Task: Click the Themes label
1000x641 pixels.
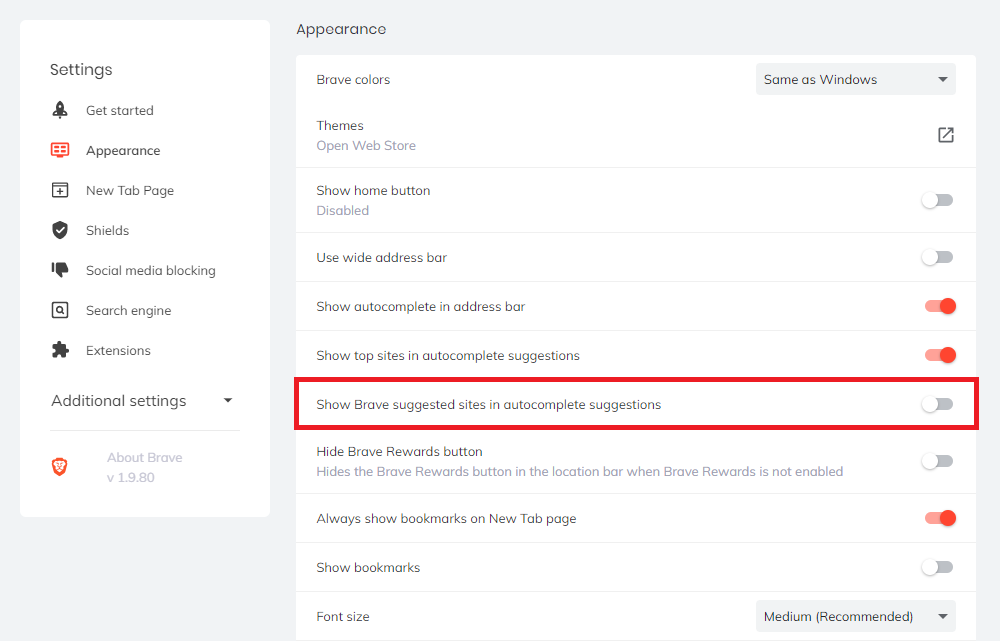Action: pyautogui.click(x=340, y=126)
